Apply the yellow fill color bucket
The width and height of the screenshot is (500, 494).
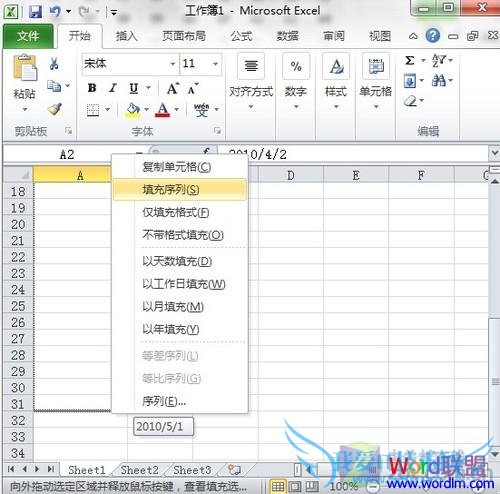pyautogui.click(x=133, y=110)
